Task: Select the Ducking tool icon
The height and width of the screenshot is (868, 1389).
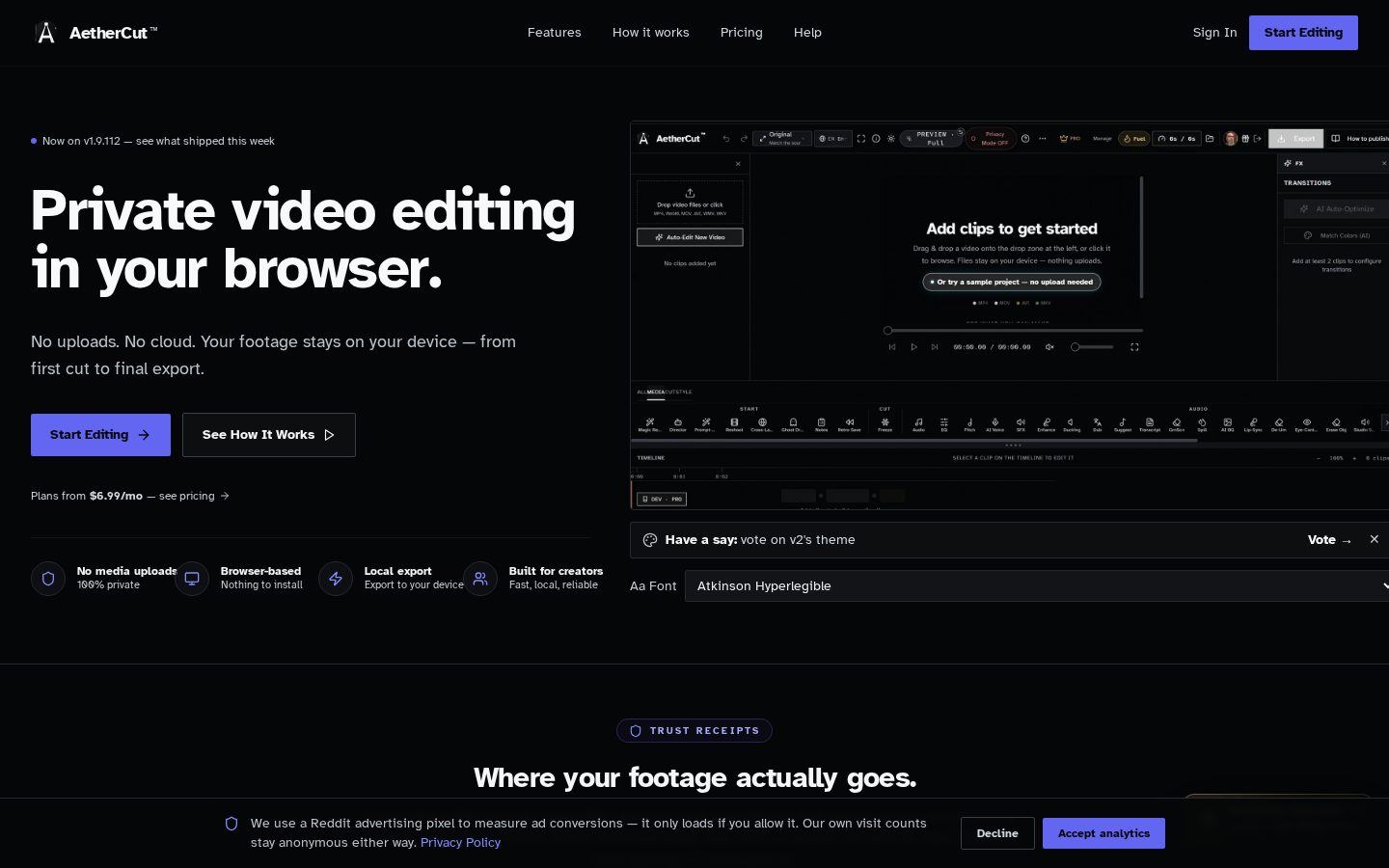Action: click(1072, 422)
